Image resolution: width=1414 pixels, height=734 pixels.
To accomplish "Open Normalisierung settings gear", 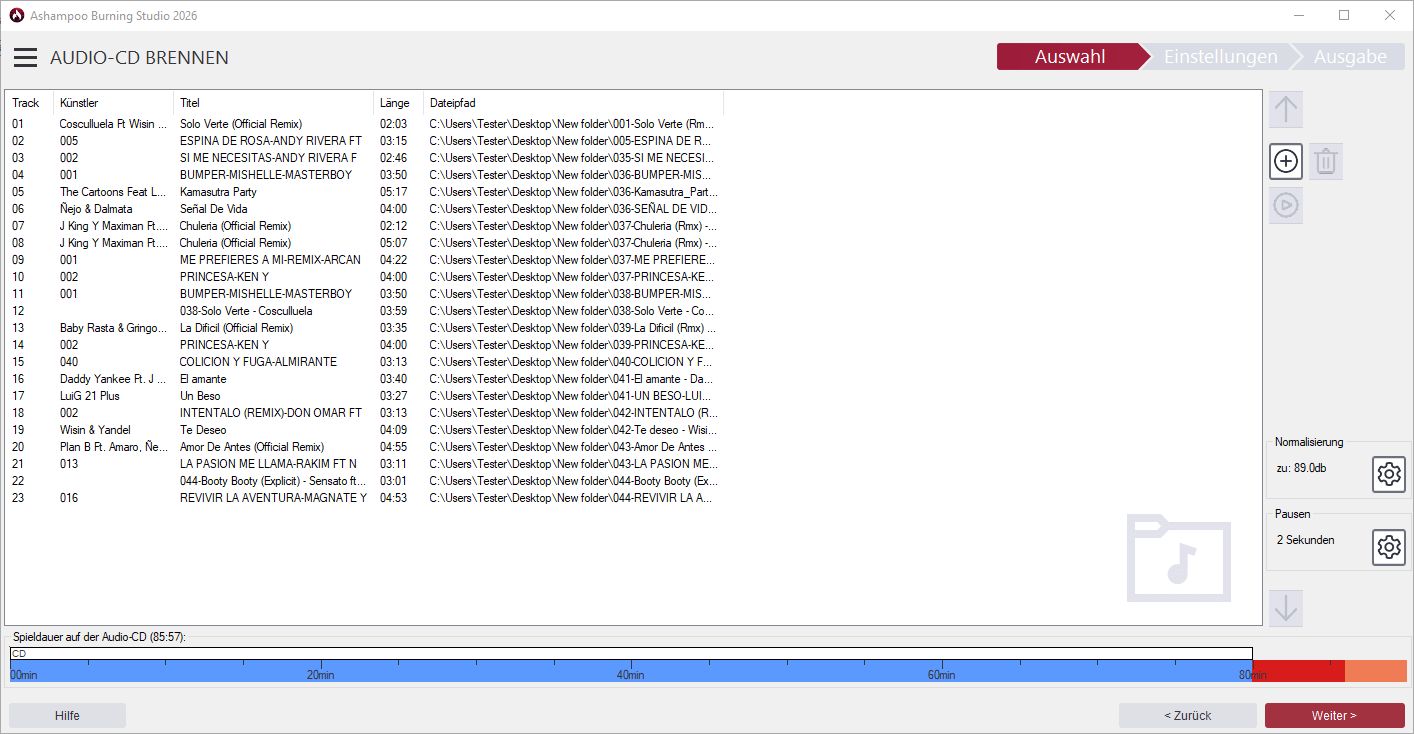I will pyautogui.click(x=1388, y=474).
